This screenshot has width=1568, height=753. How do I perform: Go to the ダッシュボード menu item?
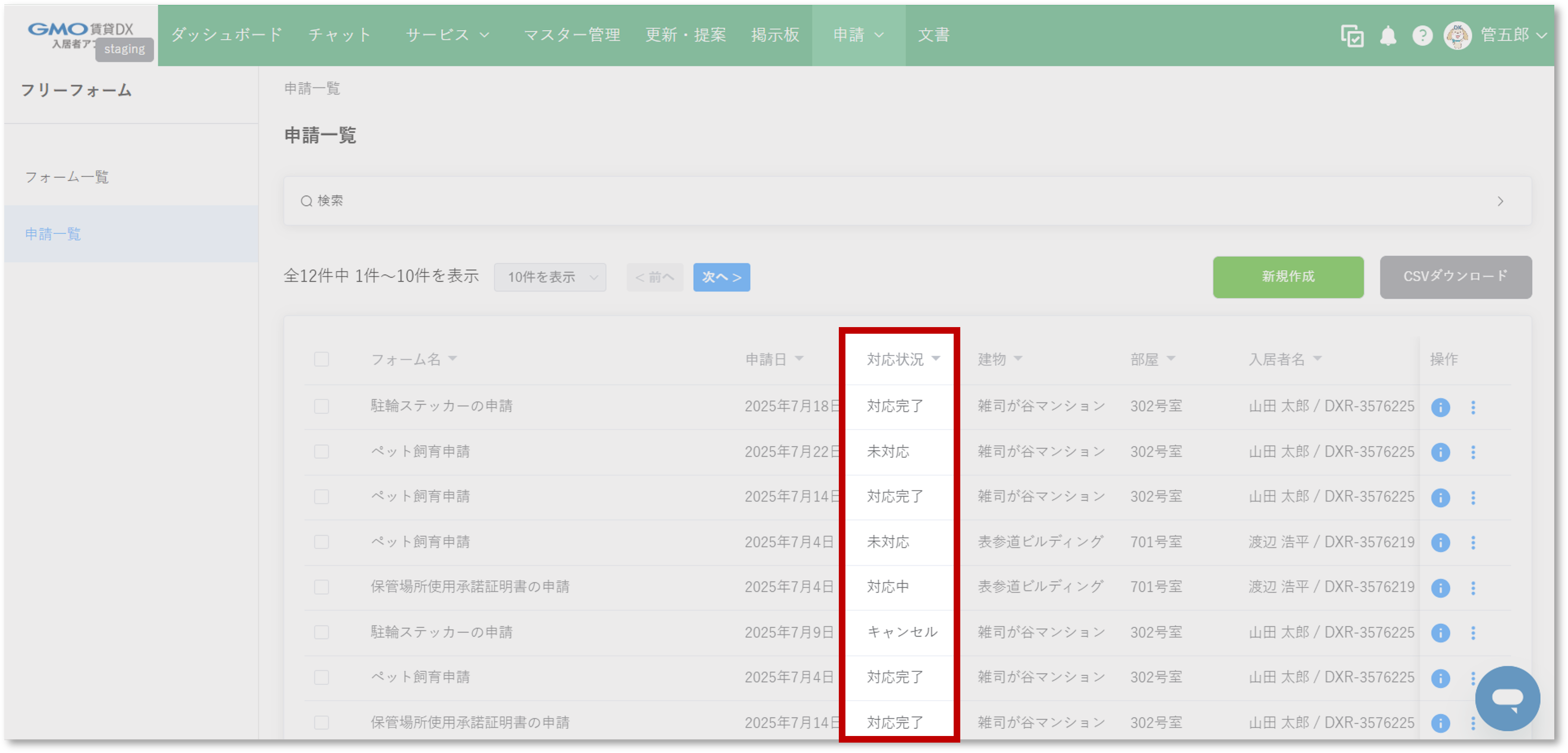click(225, 35)
